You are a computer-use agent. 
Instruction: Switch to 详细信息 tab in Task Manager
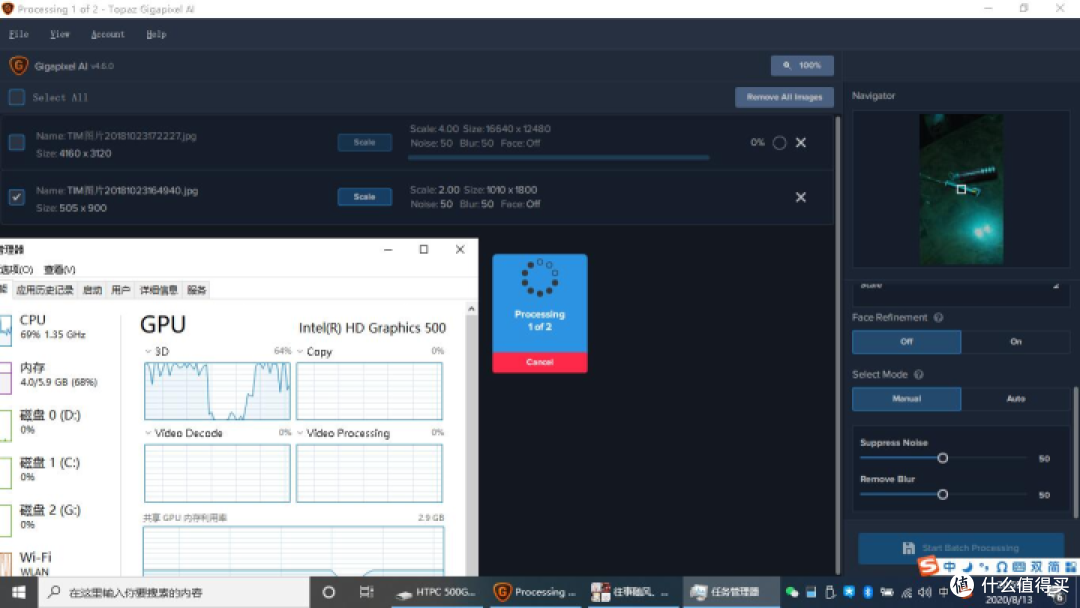(158, 290)
